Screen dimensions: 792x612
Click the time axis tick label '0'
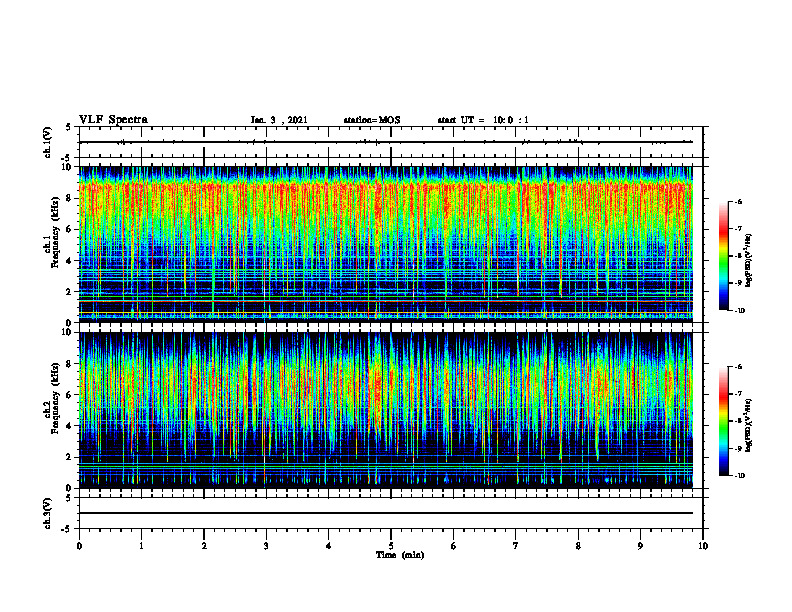pyautogui.click(x=79, y=546)
